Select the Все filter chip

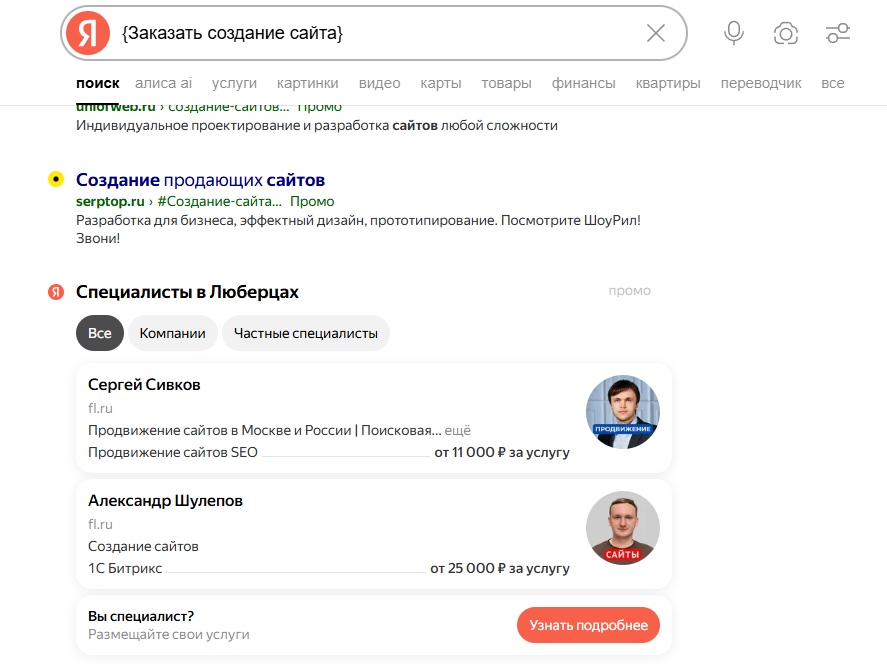click(x=100, y=333)
